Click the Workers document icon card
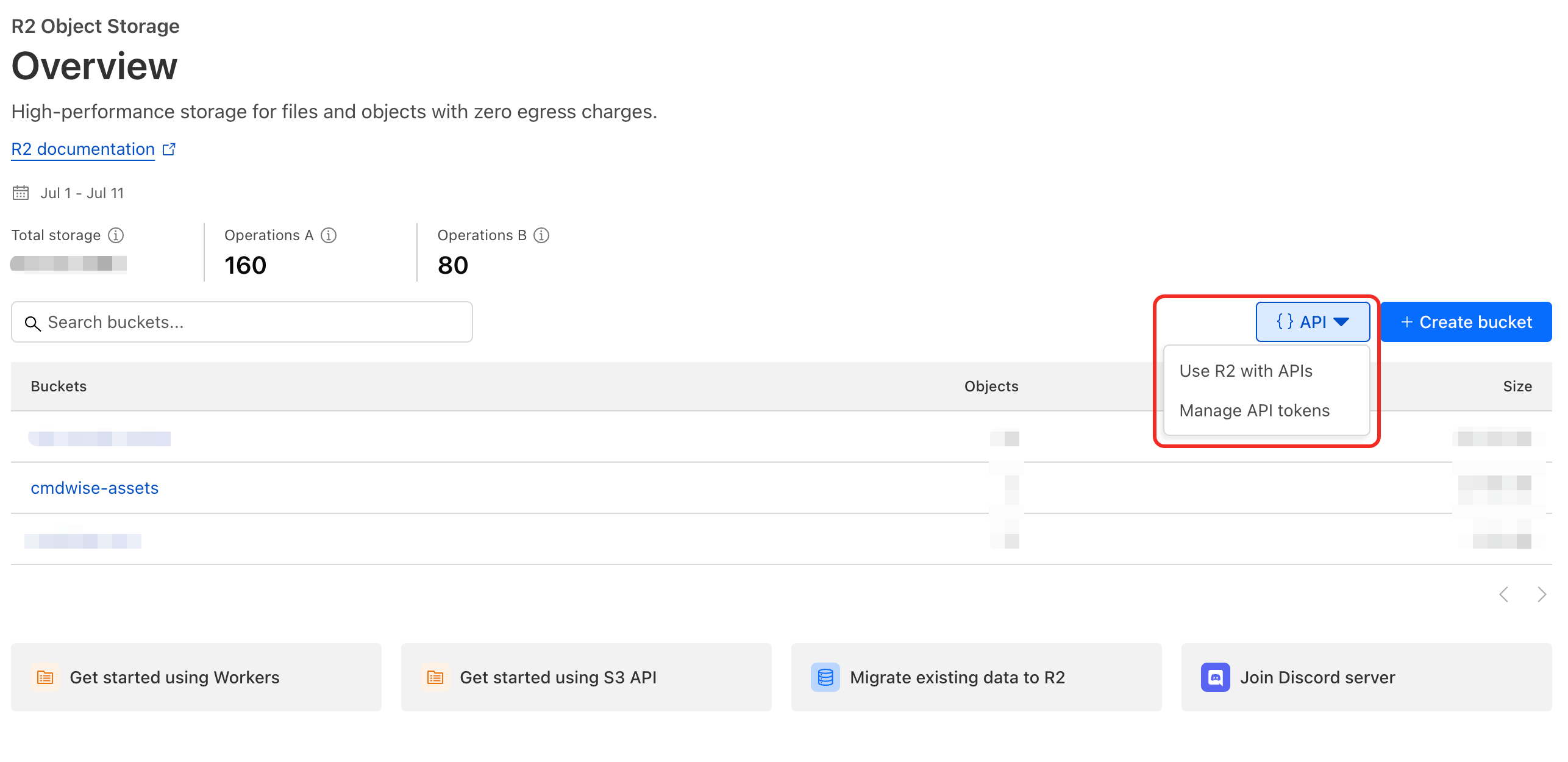The height and width of the screenshot is (762, 1568). point(45,677)
